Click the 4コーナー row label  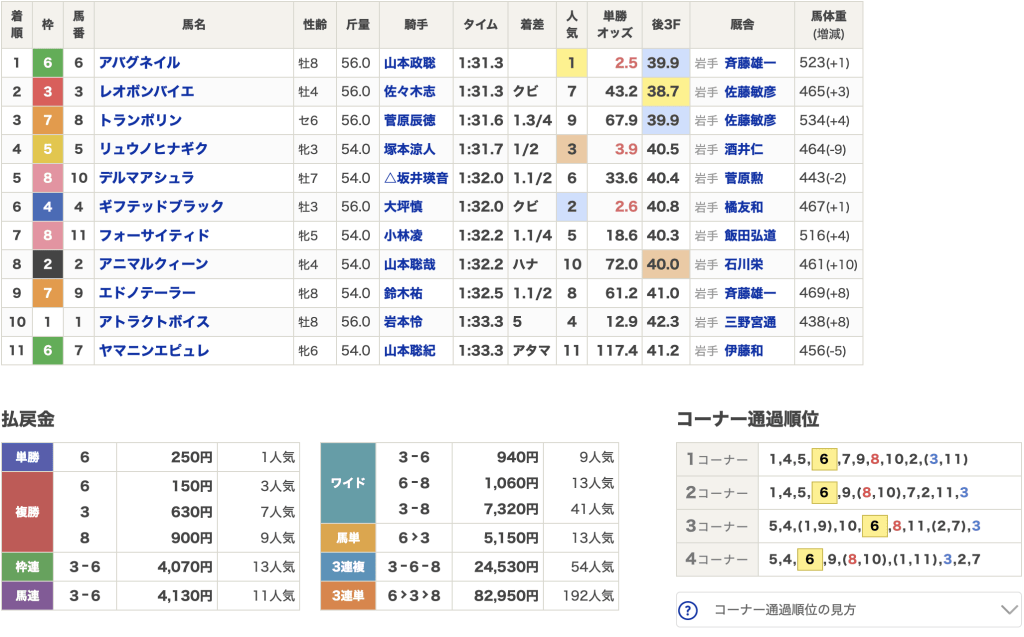click(x=716, y=559)
